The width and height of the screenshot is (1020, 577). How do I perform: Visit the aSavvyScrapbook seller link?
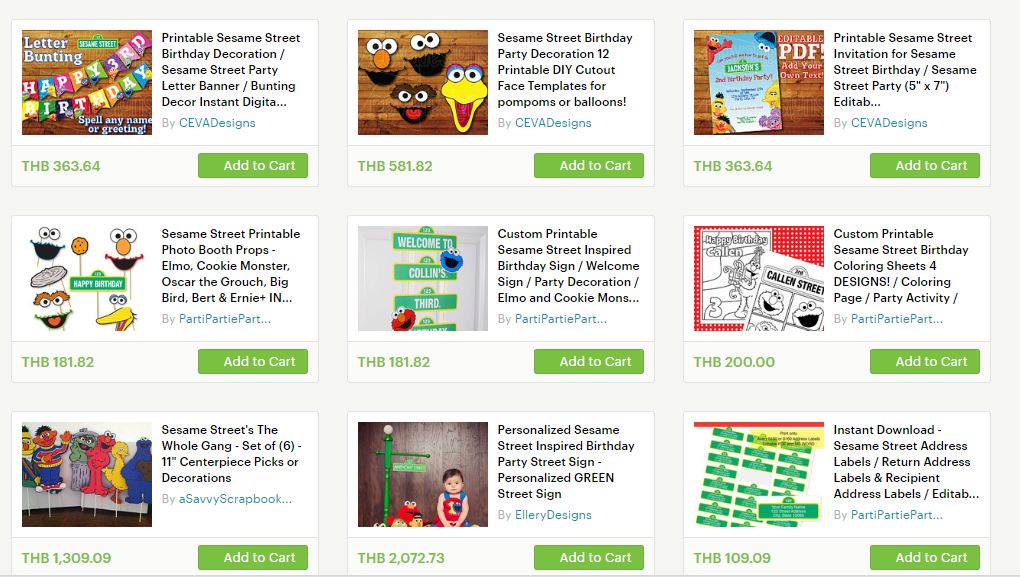pos(235,499)
